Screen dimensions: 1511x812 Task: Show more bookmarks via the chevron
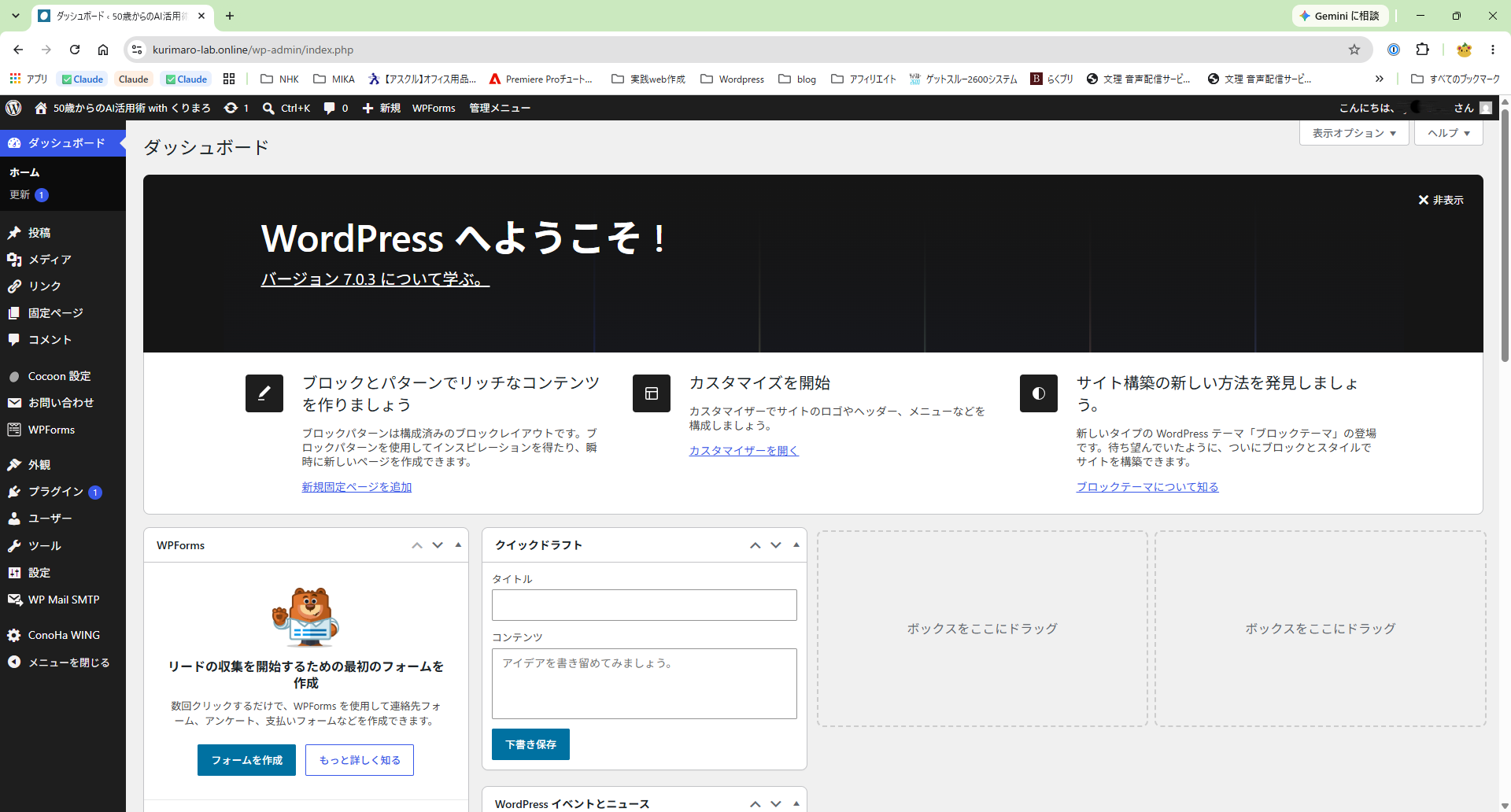1379,79
